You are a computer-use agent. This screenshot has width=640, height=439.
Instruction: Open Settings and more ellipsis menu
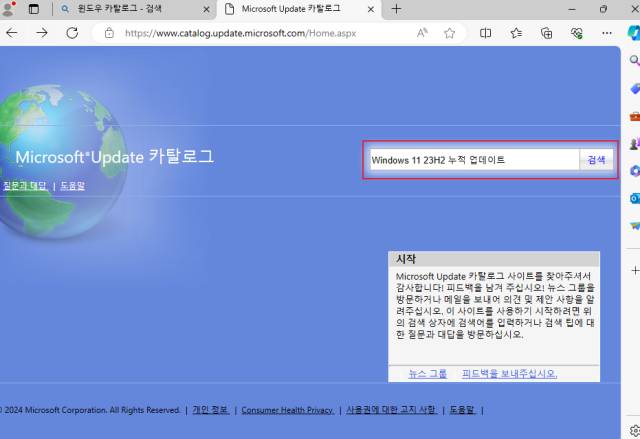pyautogui.click(x=607, y=33)
